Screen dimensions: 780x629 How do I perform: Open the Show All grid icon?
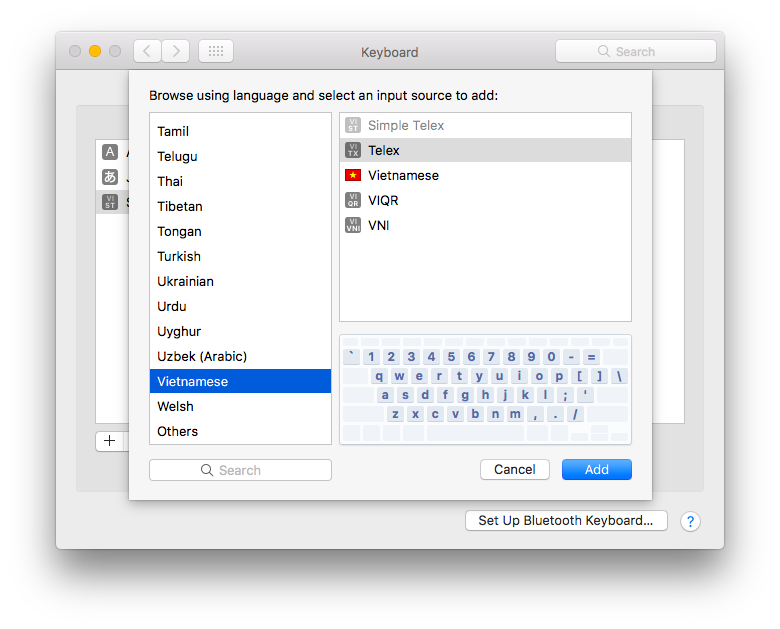[x=216, y=51]
